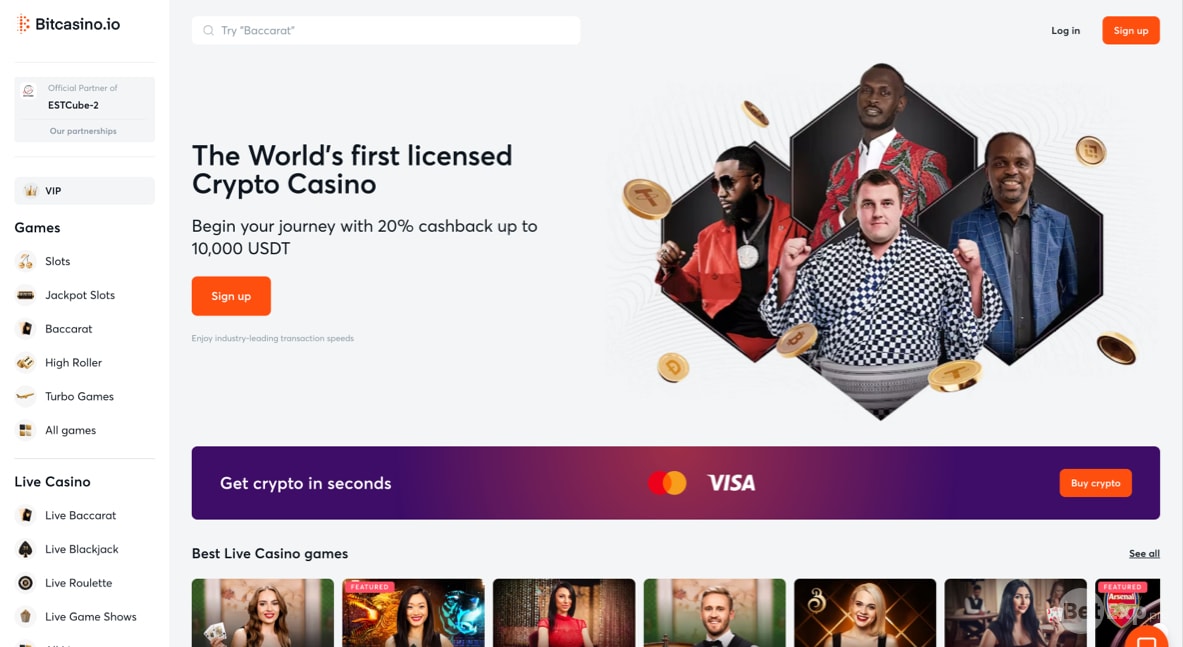Follow the See all link

[1144, 553]
